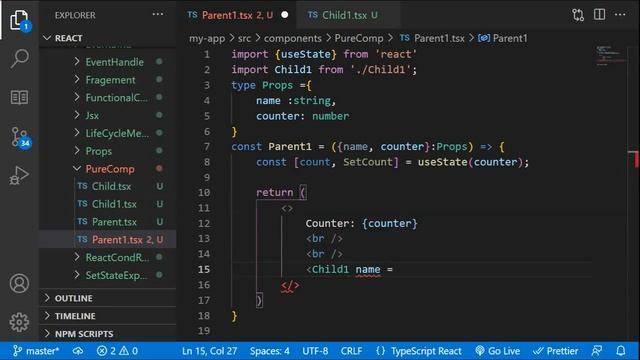Change indentation via Spaces: 4

pos(269,351)
